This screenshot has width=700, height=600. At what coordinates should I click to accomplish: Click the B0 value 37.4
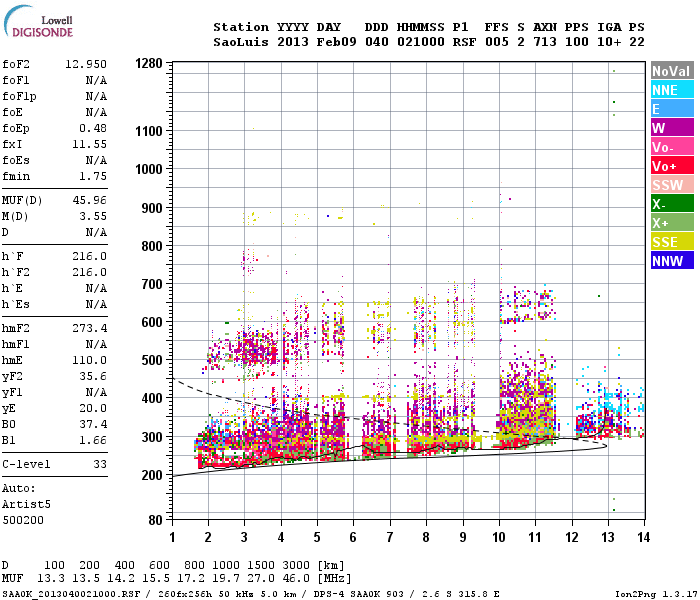[93, 424]
